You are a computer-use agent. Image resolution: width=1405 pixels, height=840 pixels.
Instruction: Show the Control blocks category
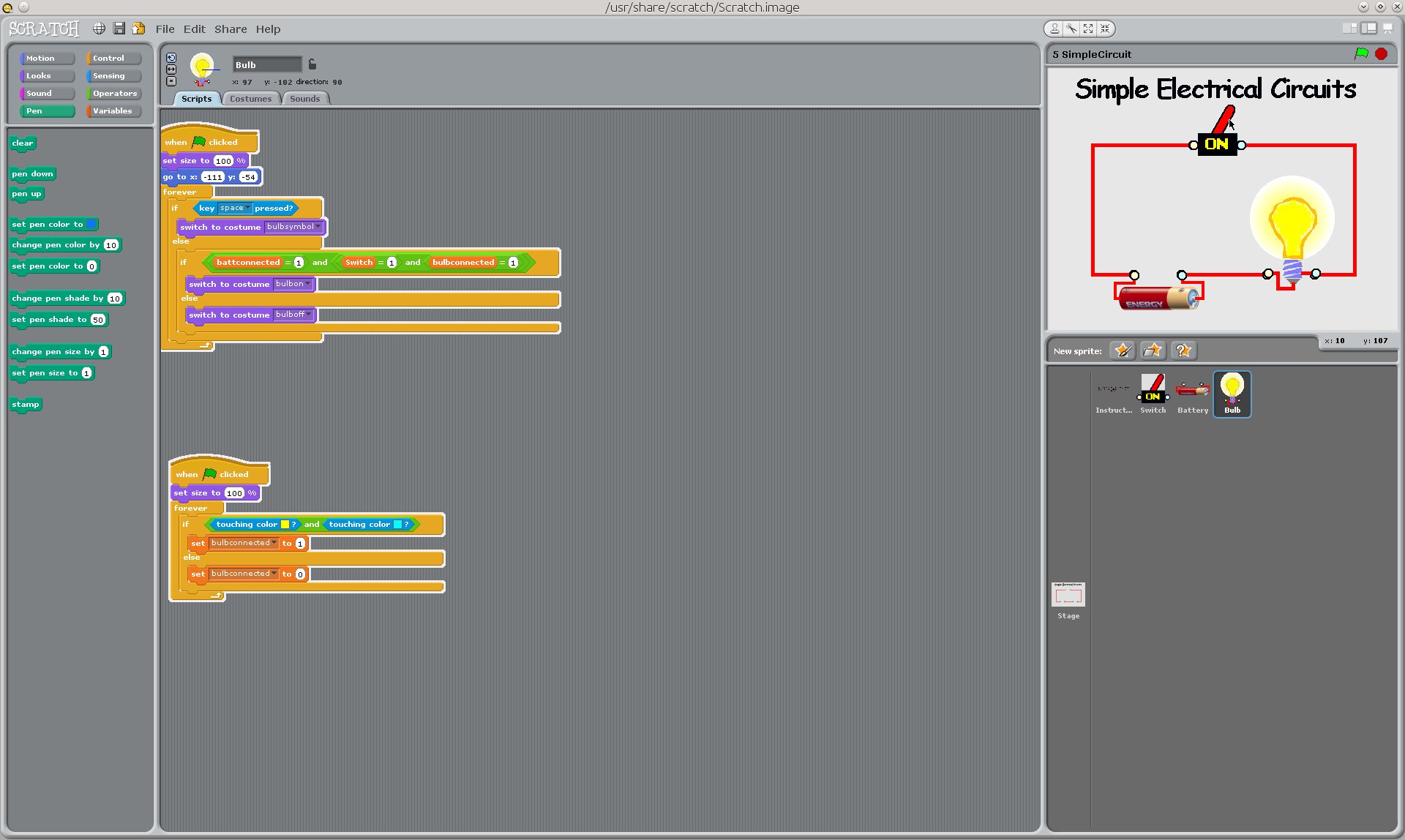[x=113, y=58]
